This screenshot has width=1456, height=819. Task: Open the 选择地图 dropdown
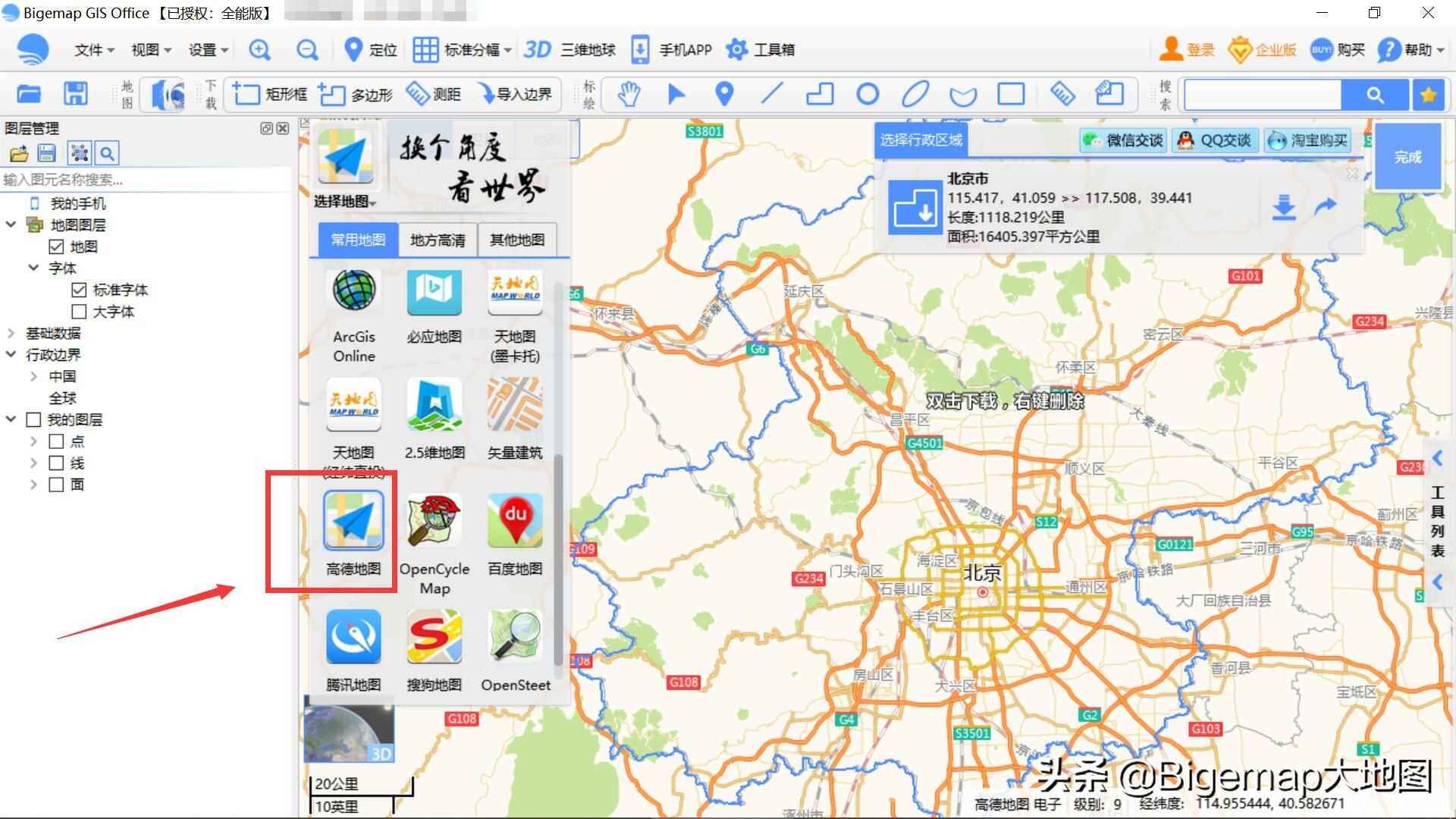click(346, 202)
